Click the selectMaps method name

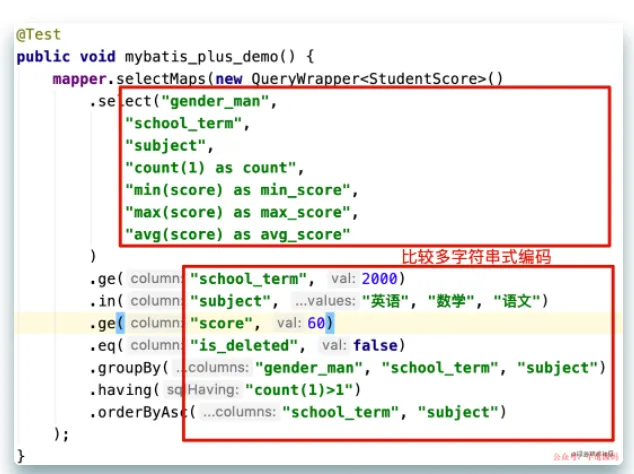161,79
